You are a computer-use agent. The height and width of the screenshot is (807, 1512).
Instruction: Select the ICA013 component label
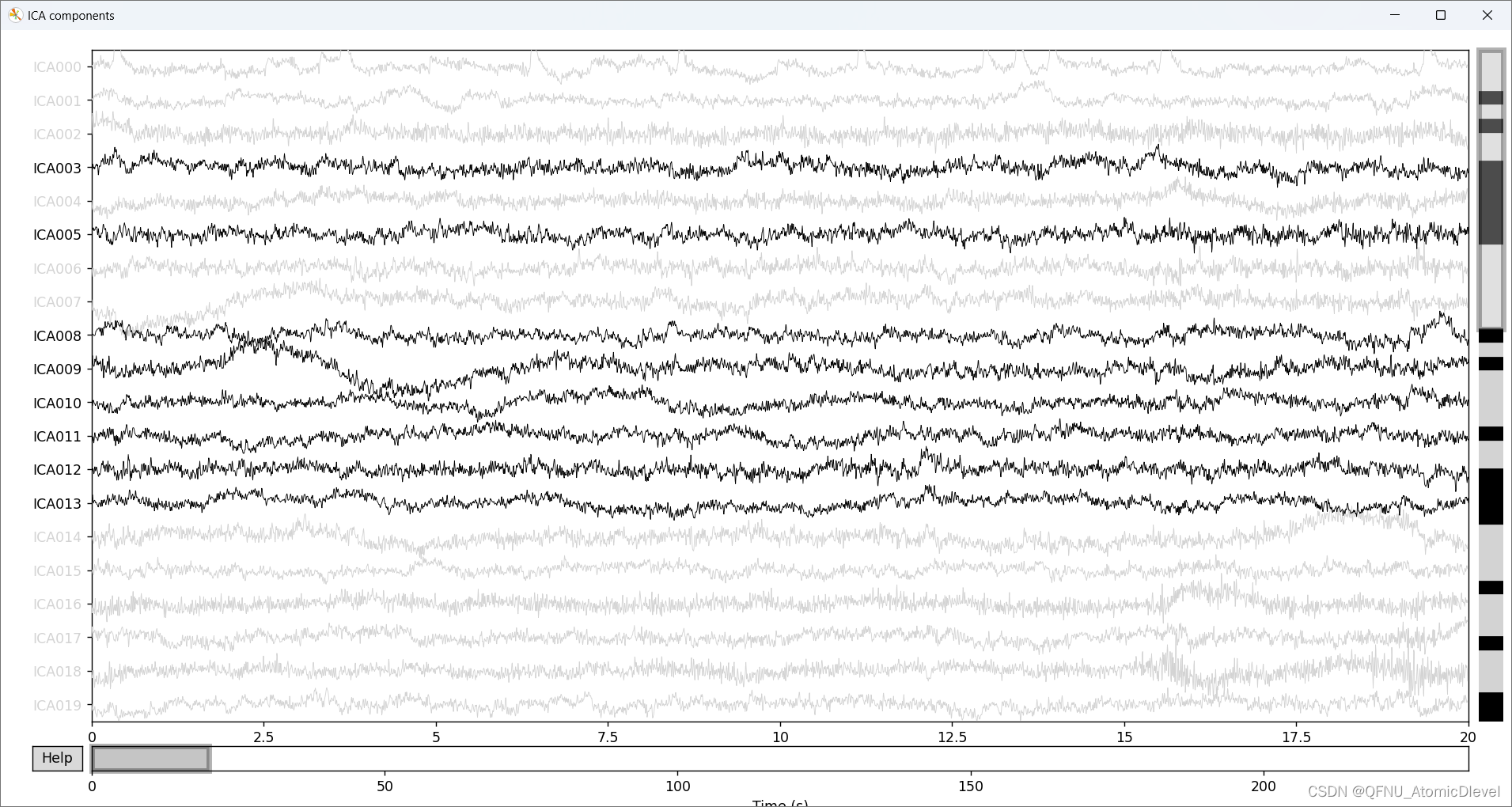click(x=57, y=504)
